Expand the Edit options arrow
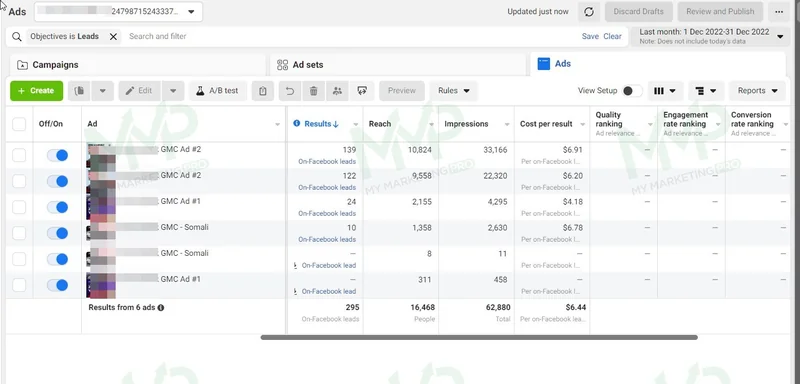Image resolution: width=800 pixels, height=384 pixels. pos(173,91)
